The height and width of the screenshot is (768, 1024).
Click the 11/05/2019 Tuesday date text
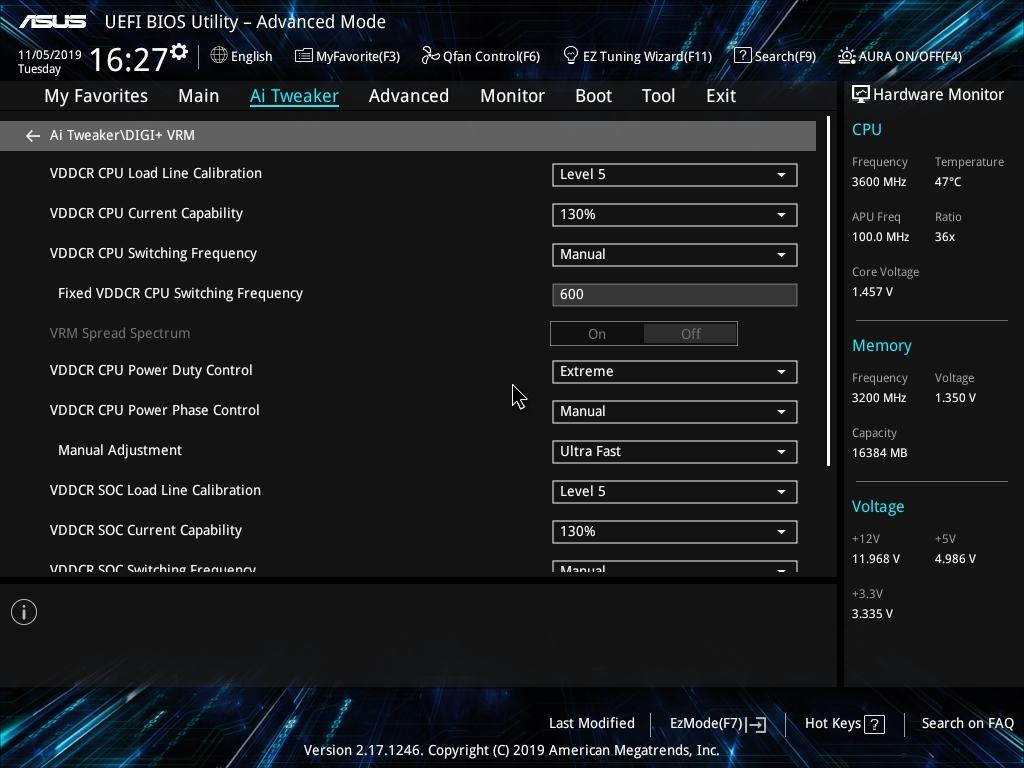(x=50, y=61)
